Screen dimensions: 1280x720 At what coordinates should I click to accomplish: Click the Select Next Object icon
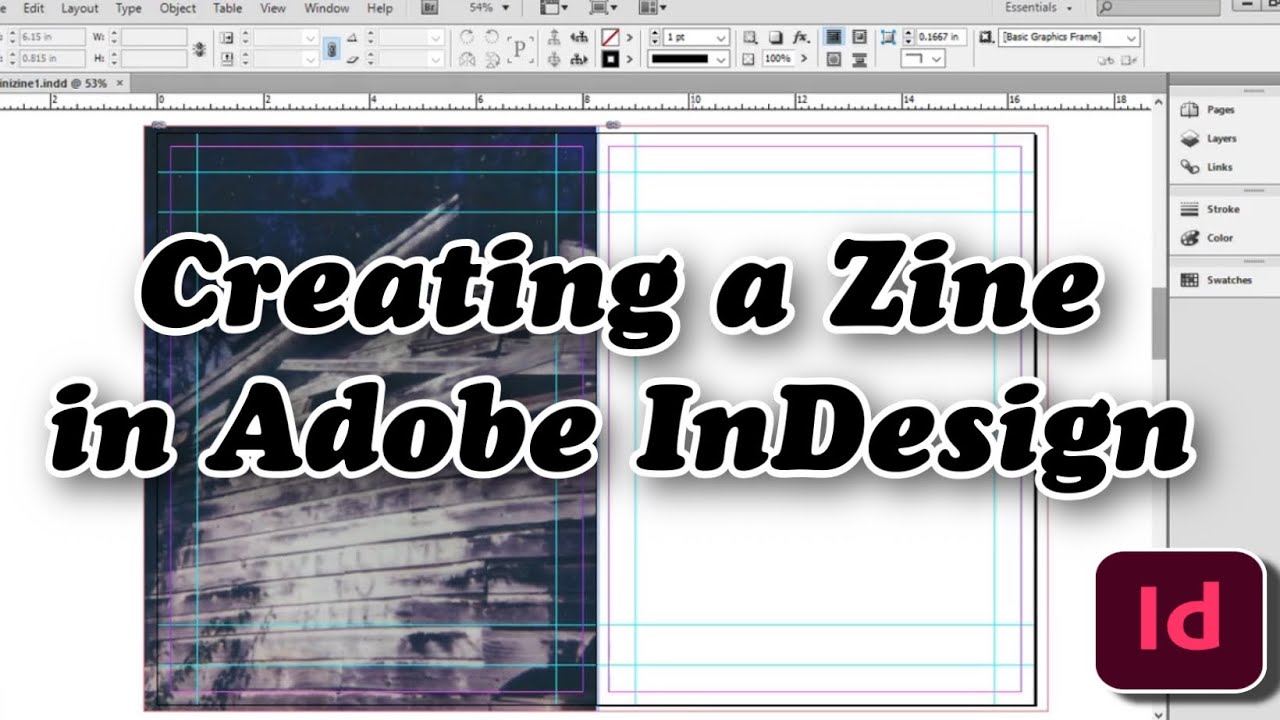[x=579, y=59]
